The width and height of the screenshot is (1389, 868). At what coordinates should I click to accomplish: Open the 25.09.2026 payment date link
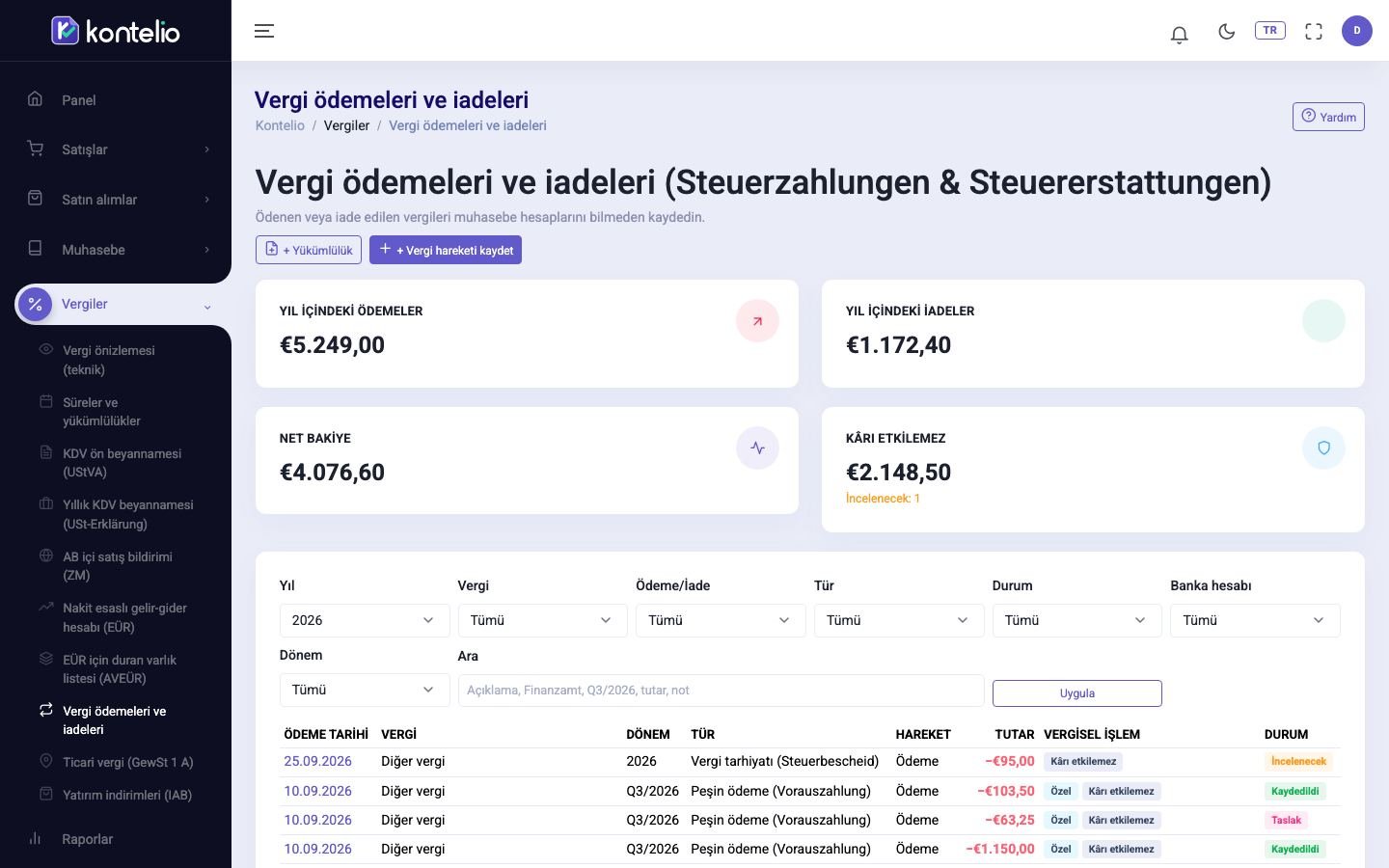(x=317, y=761)
